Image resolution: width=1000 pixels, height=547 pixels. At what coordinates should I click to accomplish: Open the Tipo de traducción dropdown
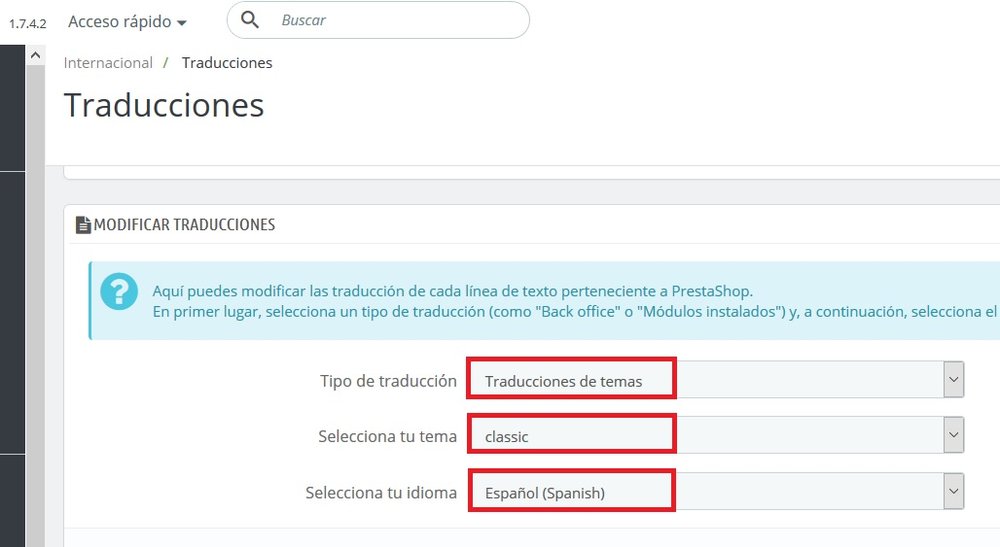[715, 380]
